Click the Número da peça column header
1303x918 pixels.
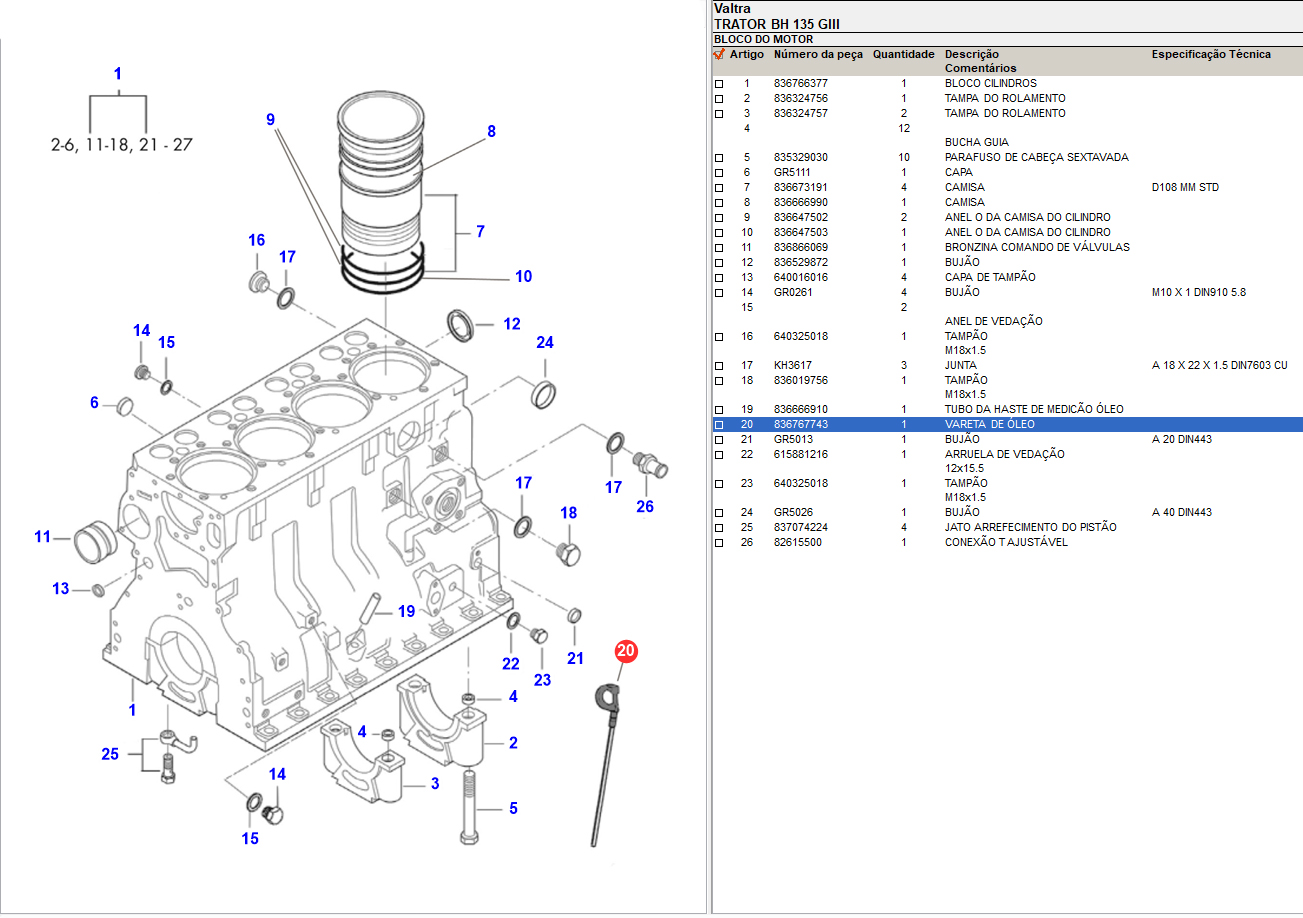coord(817,54)
